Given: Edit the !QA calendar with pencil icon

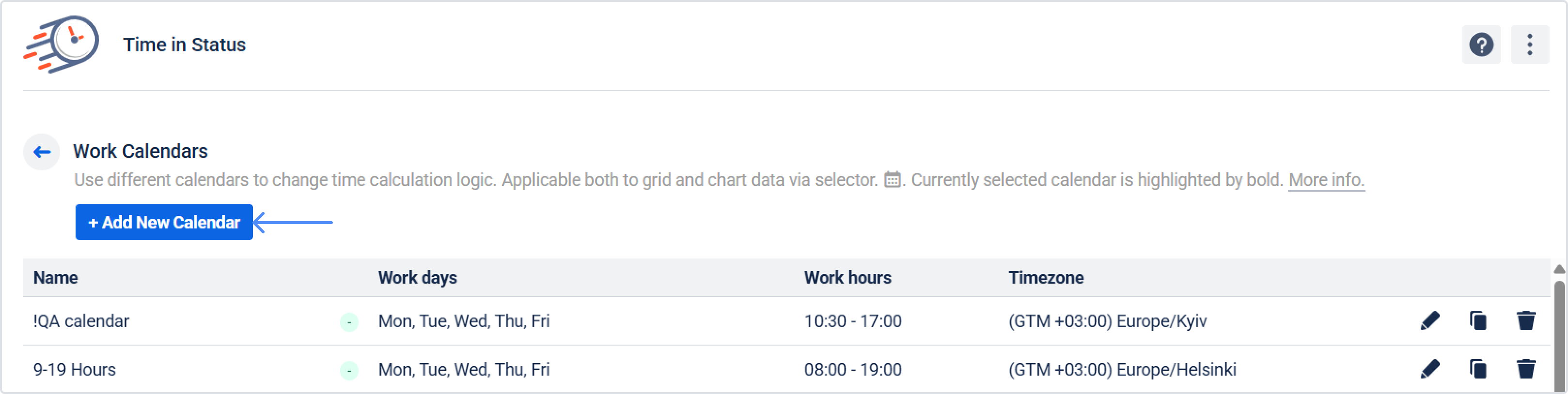Looking at the screenshot, I should coord(1429,320).
